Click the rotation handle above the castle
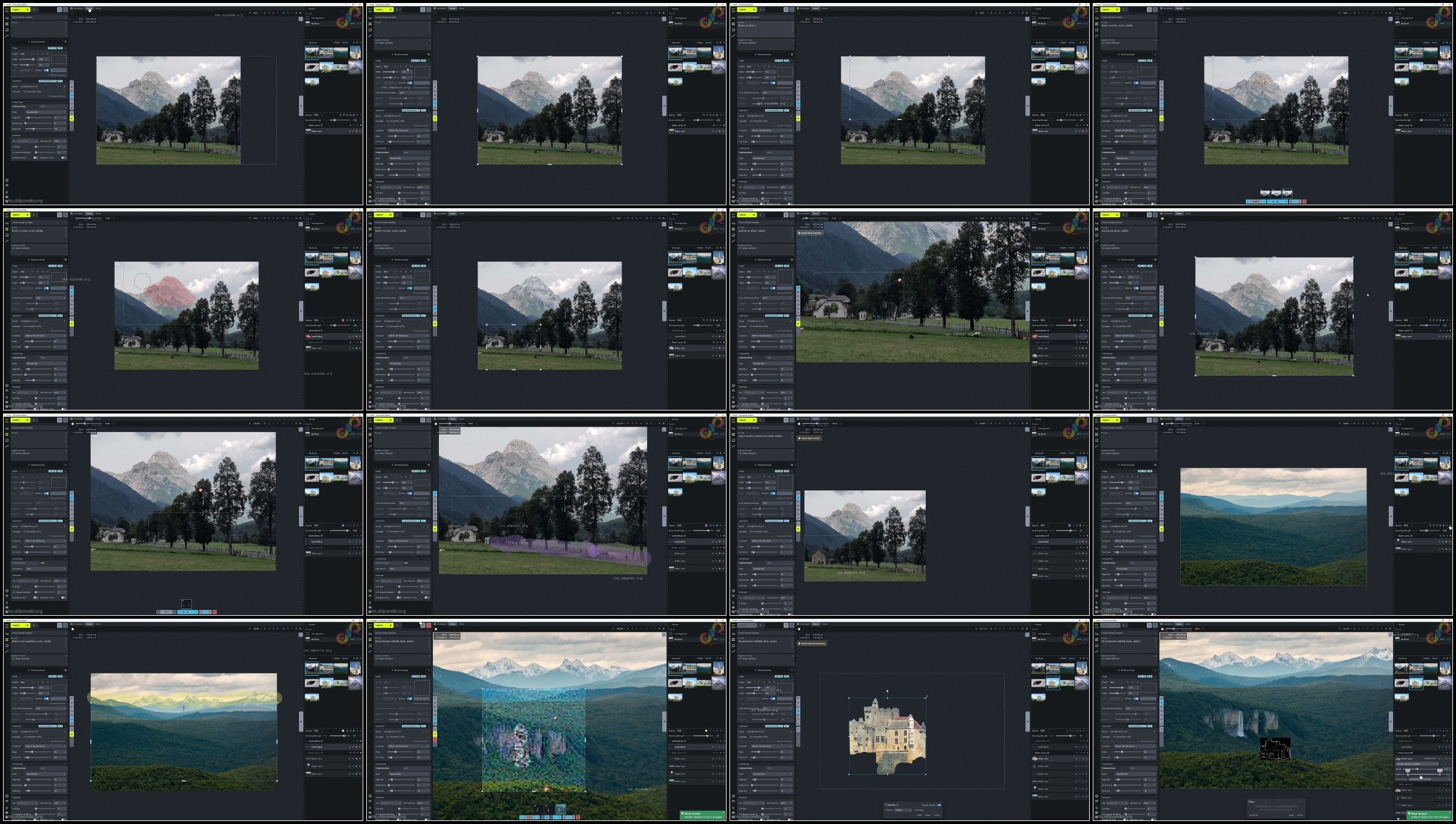 [887, 691]
